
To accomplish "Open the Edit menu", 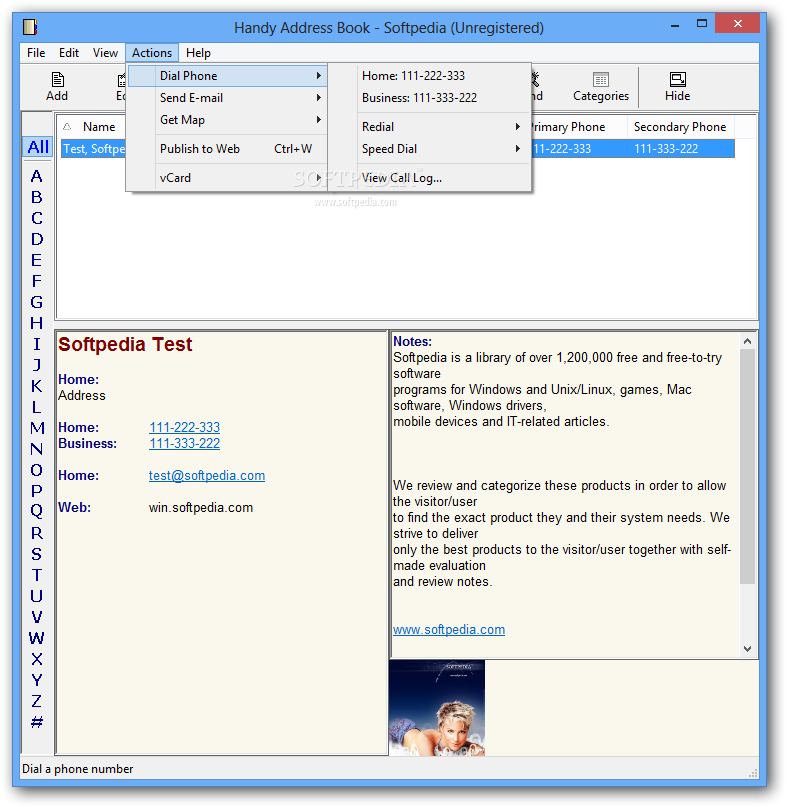I will click(68, 53).
